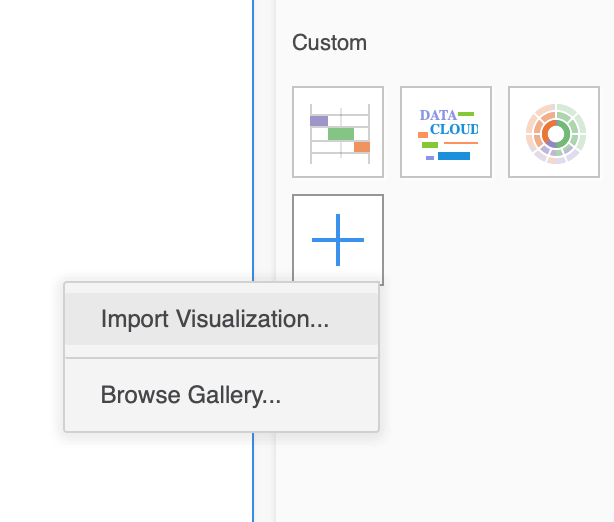Select the Gantt chart custom visualization
The width and height of the screenshot is (614, 522).
[338, 132]
